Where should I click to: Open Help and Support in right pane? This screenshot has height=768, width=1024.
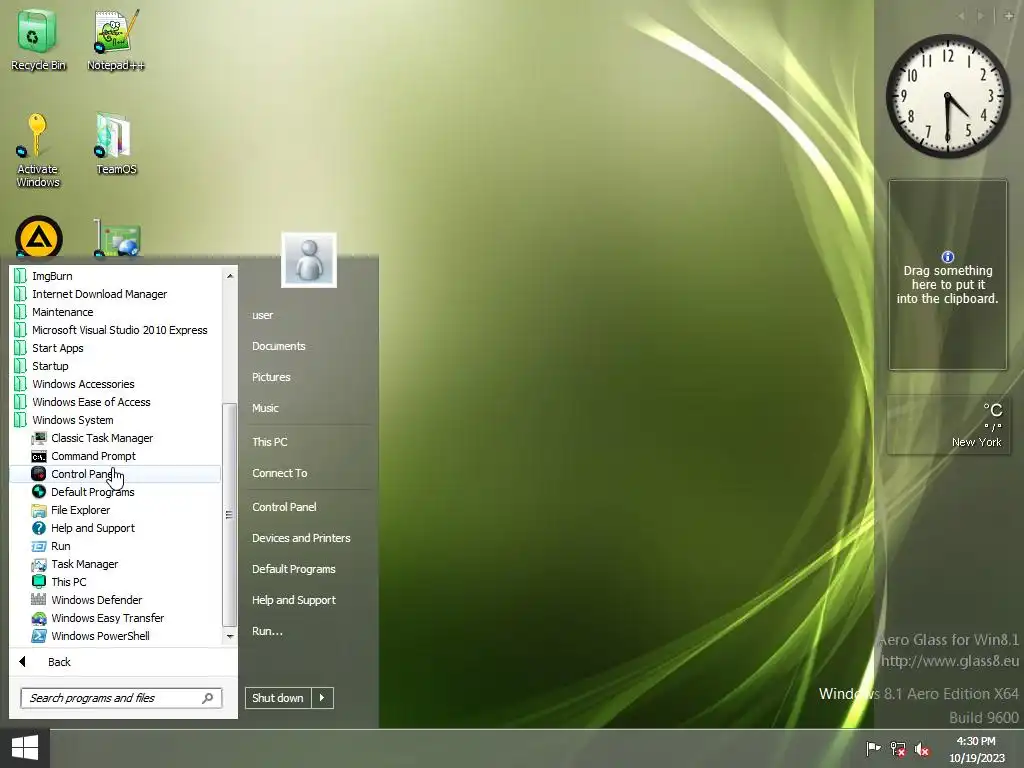coord(294,600)
